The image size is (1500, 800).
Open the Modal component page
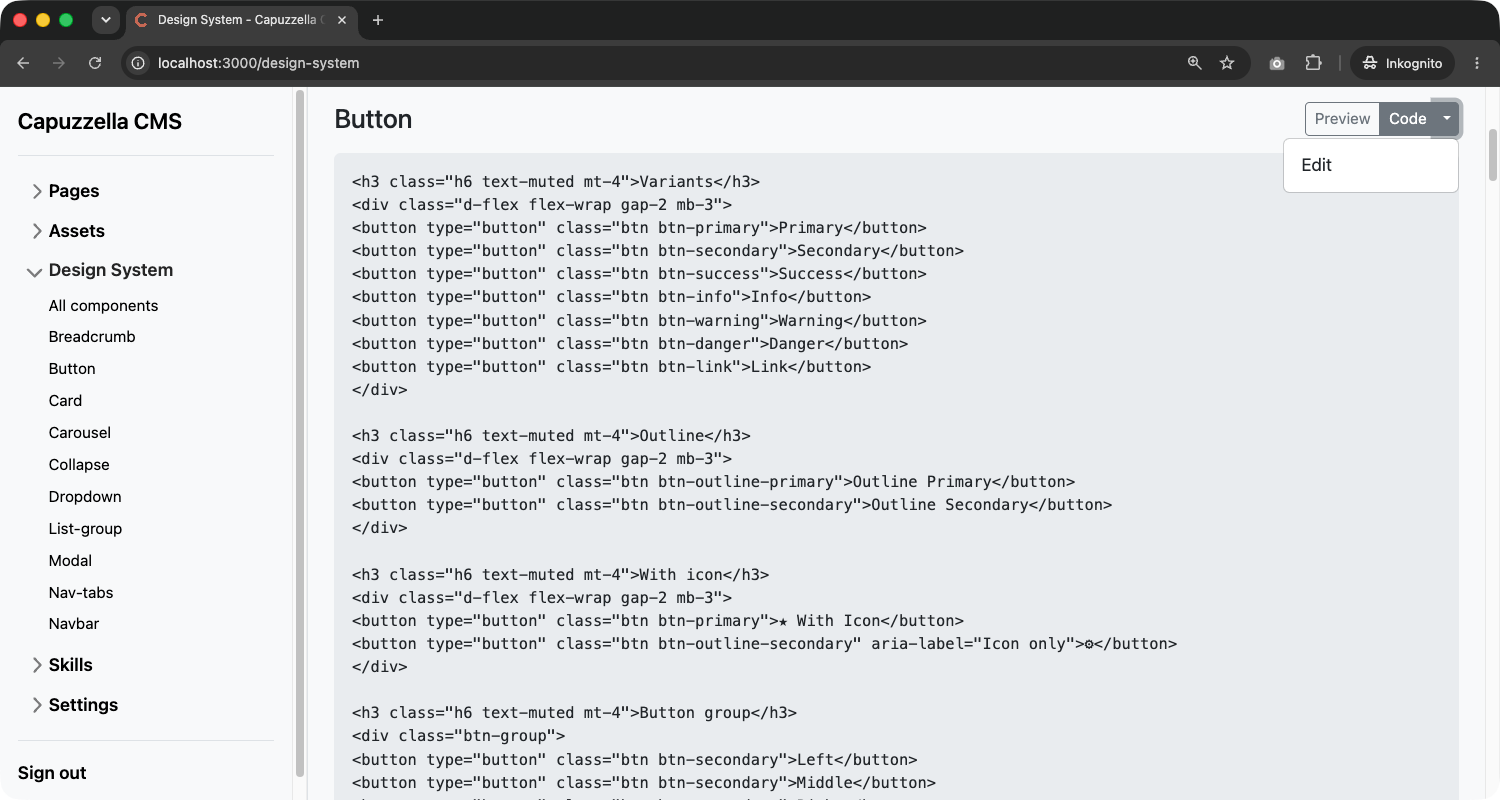[x=70, y=561]
